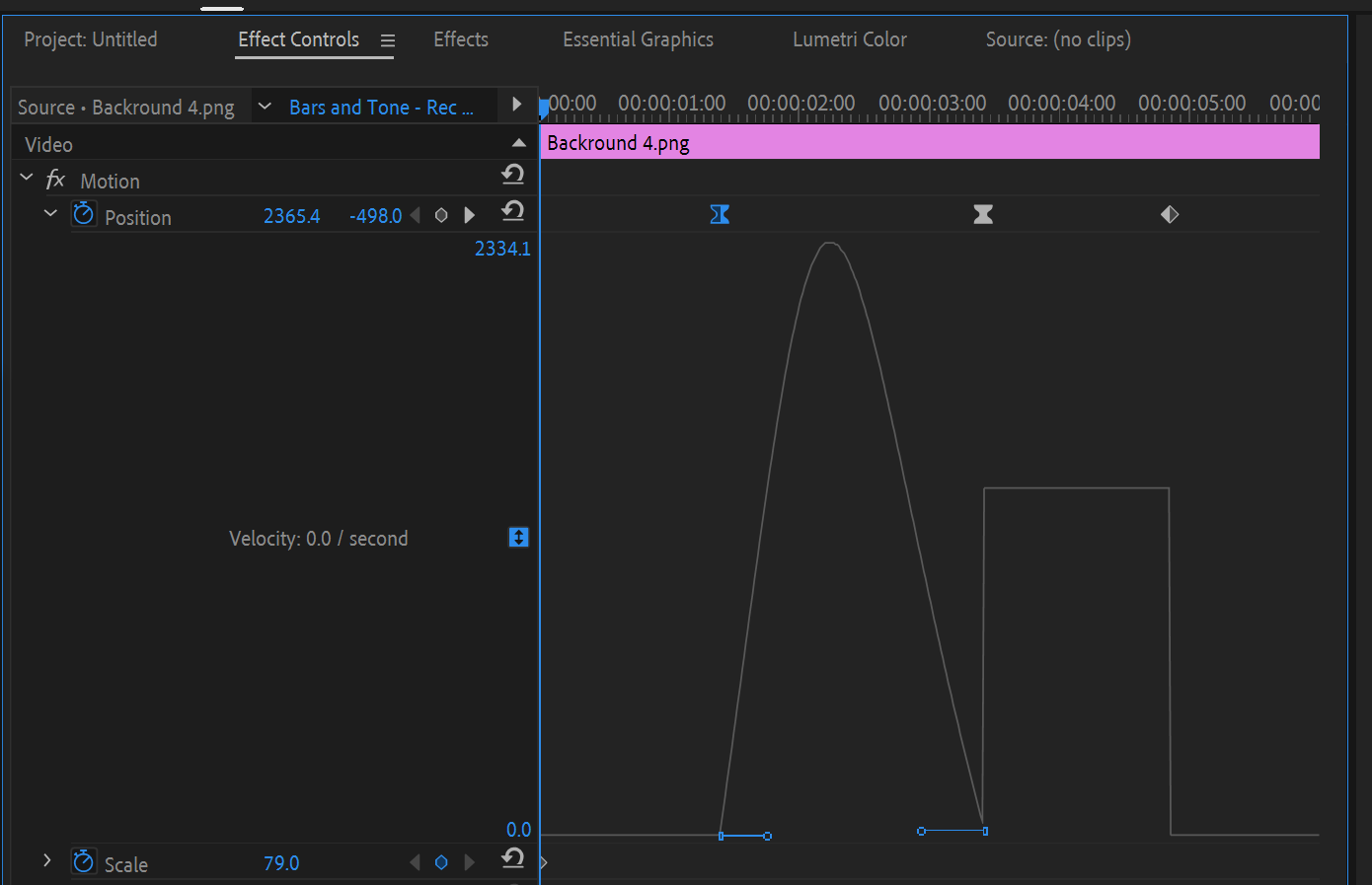The height and width of the screenshot is (885, 1372).
Task: Open the Essential Graphics panel
Action: [x=638, y=39]
